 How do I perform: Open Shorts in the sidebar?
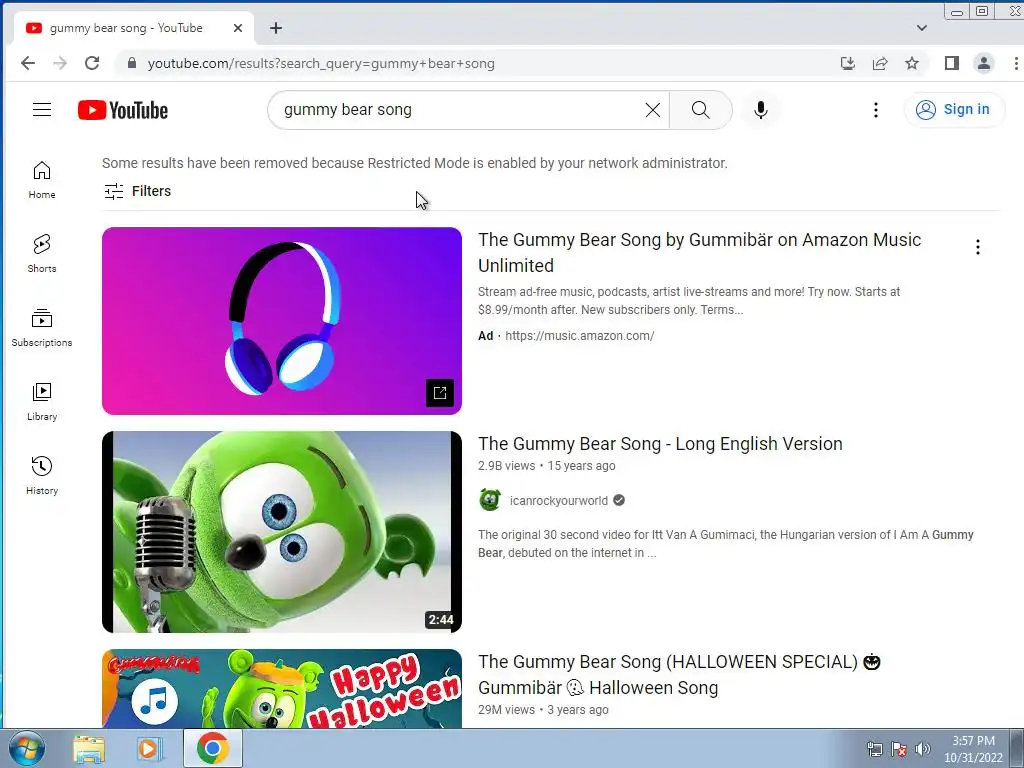[x=42, y=253]
